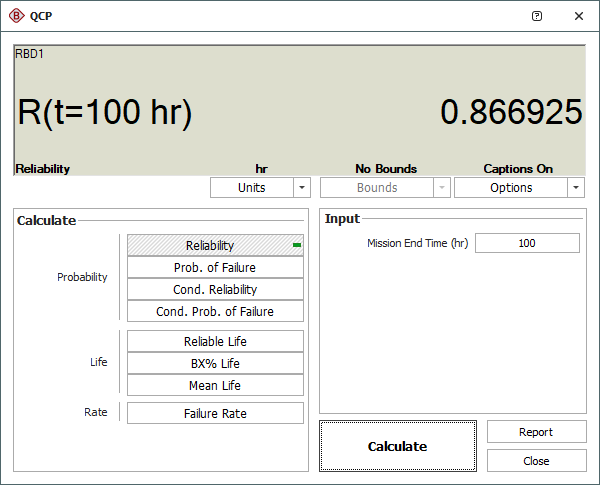Open the help icon in title bar
Screen dimensions: 600x485
click(x=537, y=16)
